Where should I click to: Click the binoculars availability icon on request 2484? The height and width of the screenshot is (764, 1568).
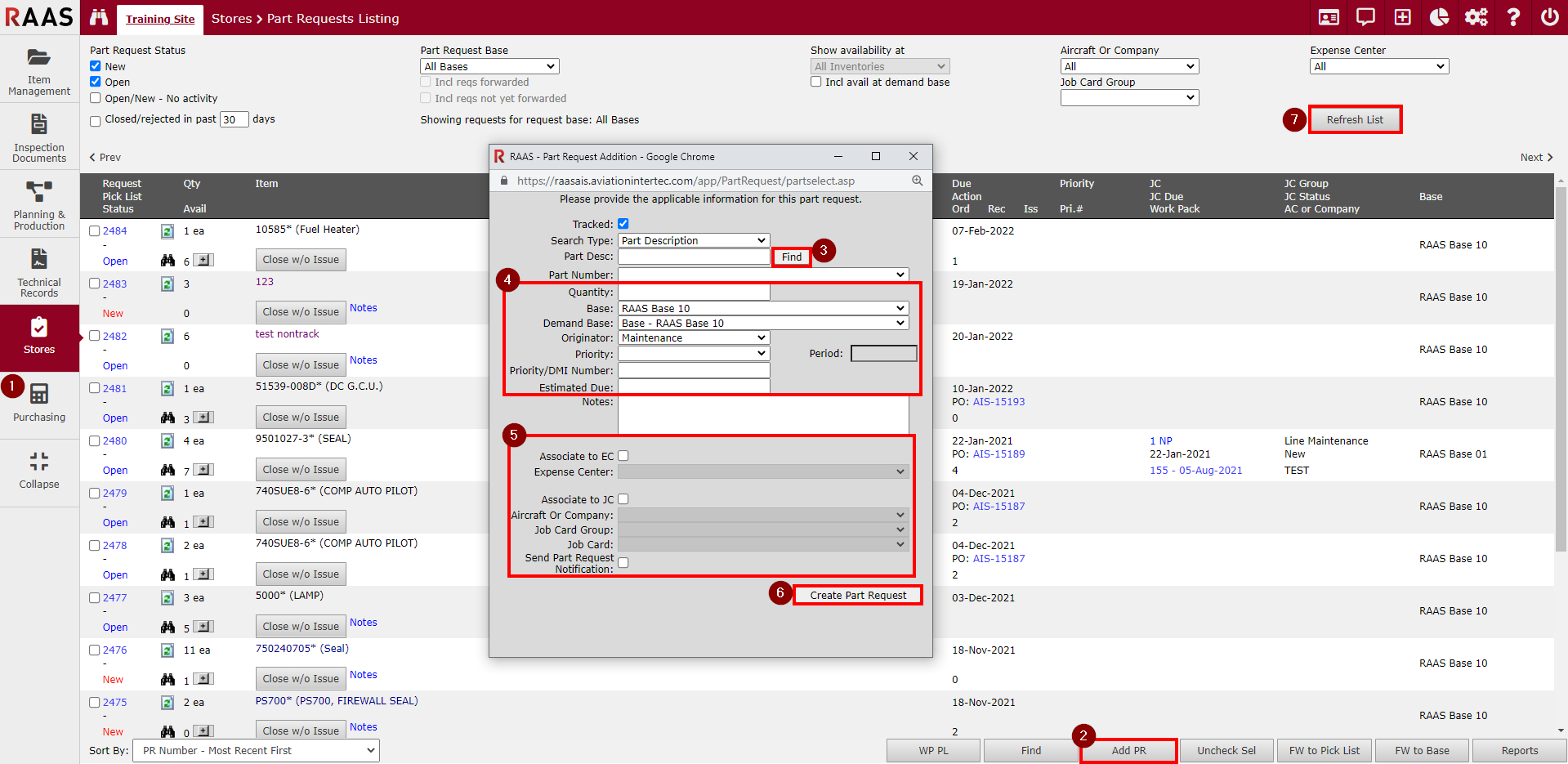(168, 260)
